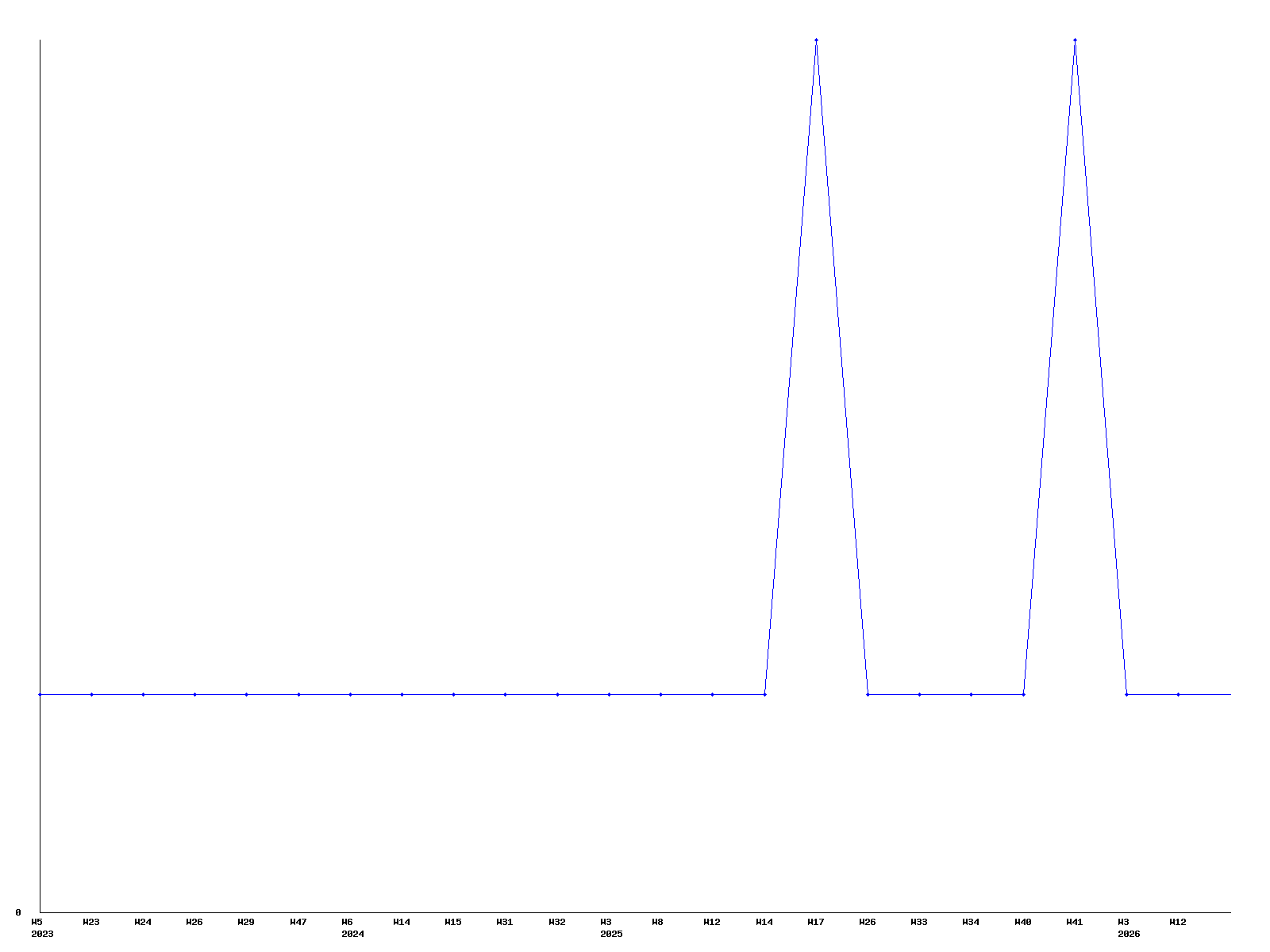Select the W29 x-axis label
This screenshot has height=952, width=1270.
coord(246,922)
